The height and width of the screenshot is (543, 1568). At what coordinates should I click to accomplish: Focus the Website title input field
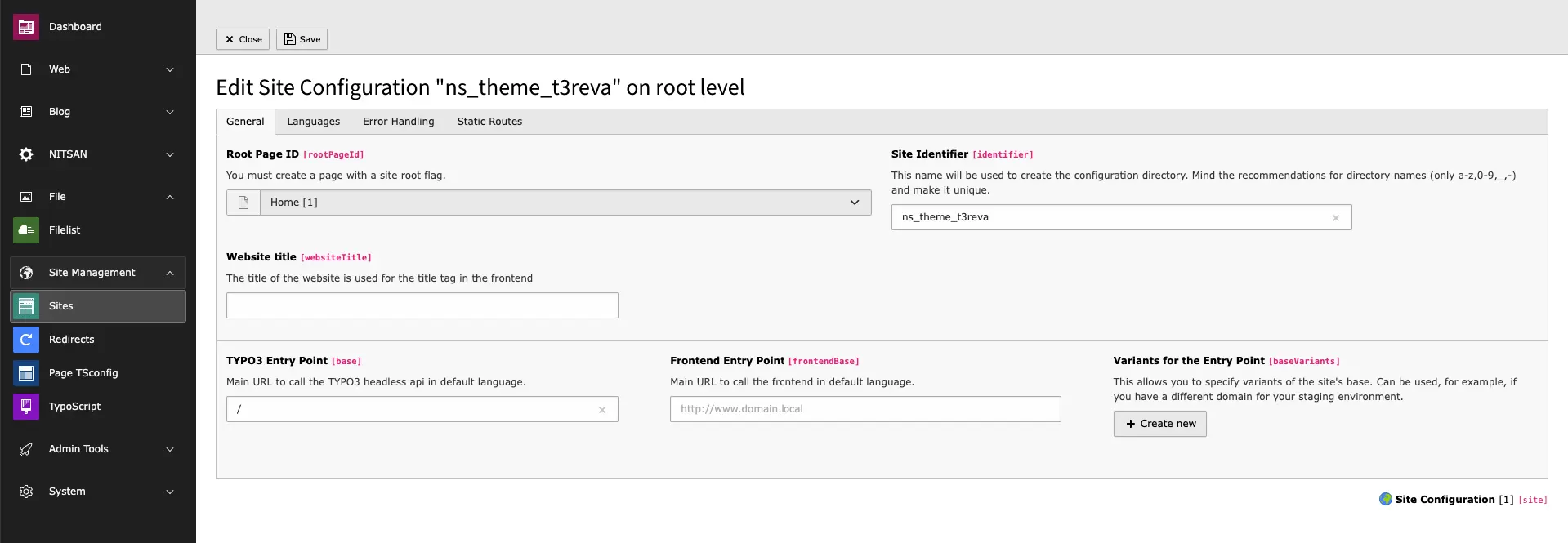[x=422, y=305]
